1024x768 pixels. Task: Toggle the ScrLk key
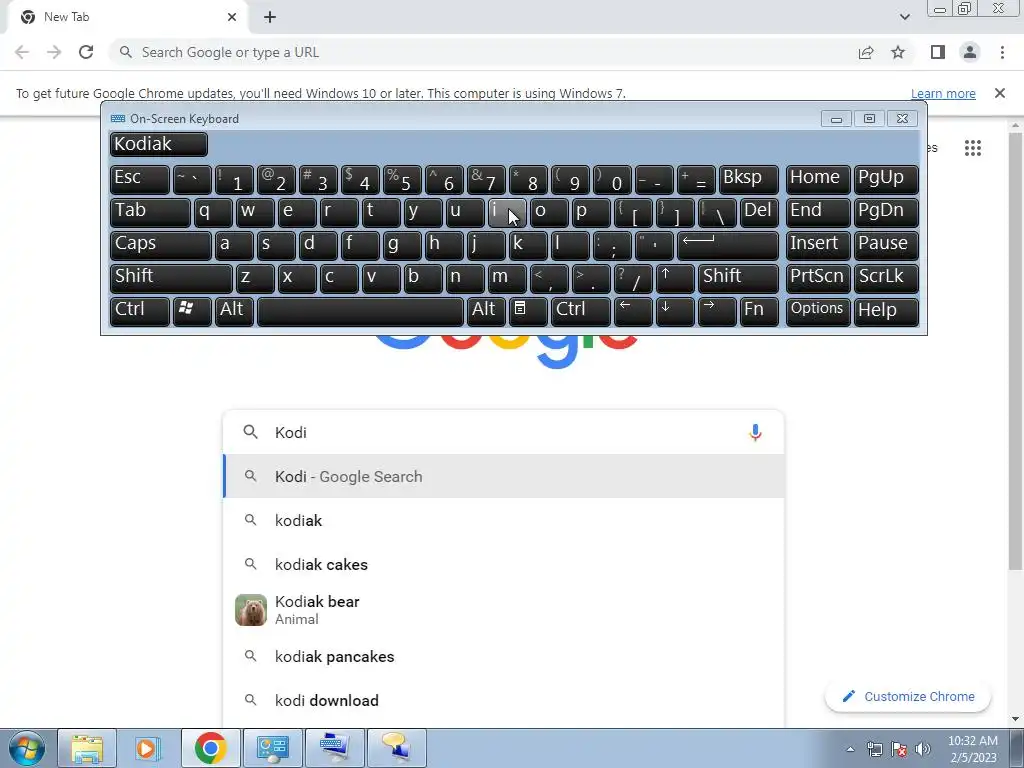click(886, 278)
